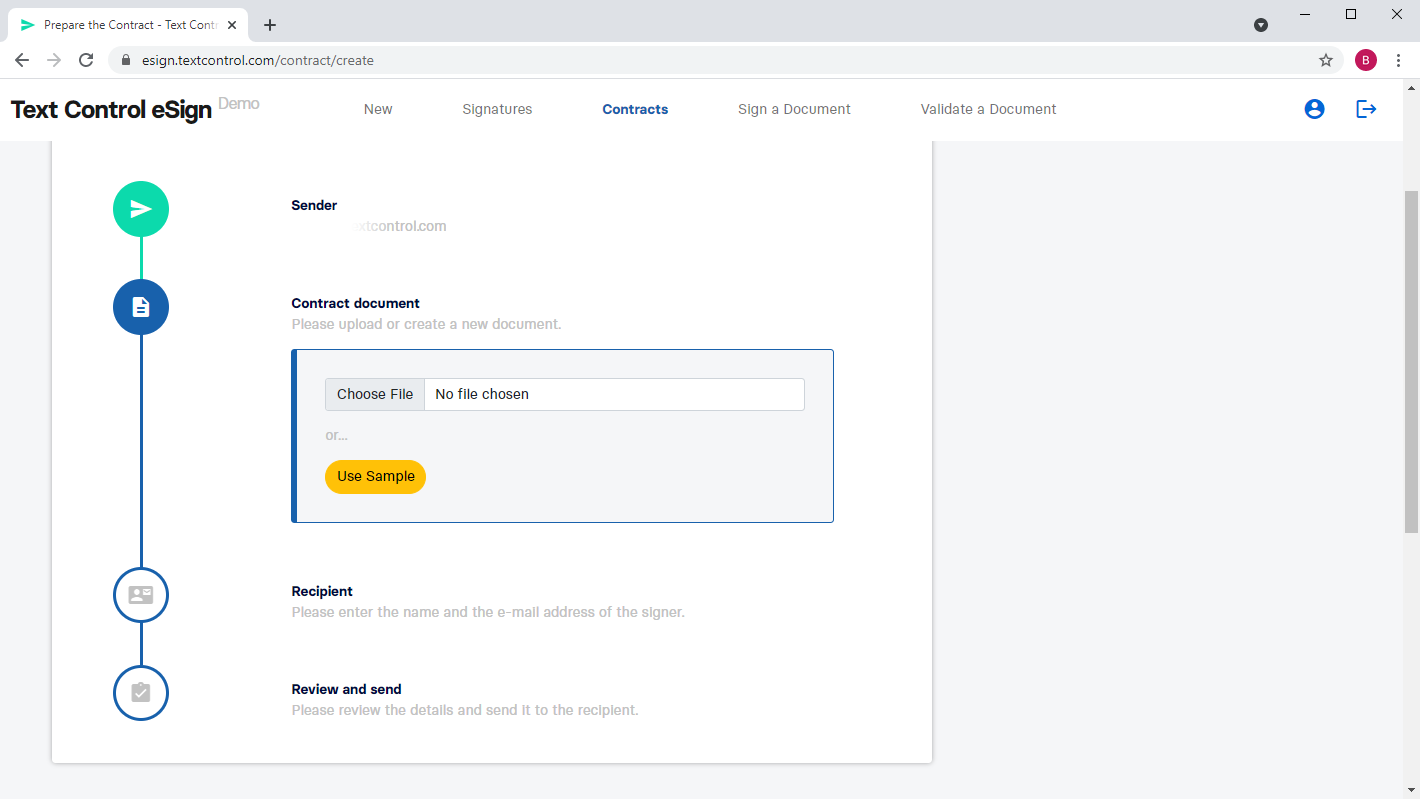Open a new browser tab
1420x799 pixels.
pyautogui.click(x=269, y=24)
